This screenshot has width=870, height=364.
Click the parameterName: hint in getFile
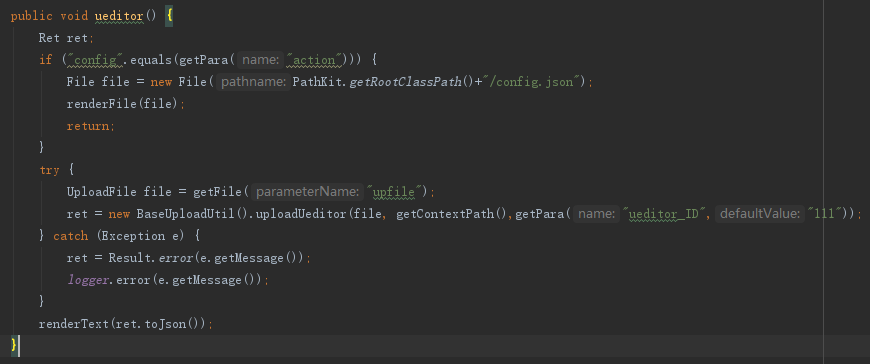coord(308,192)
